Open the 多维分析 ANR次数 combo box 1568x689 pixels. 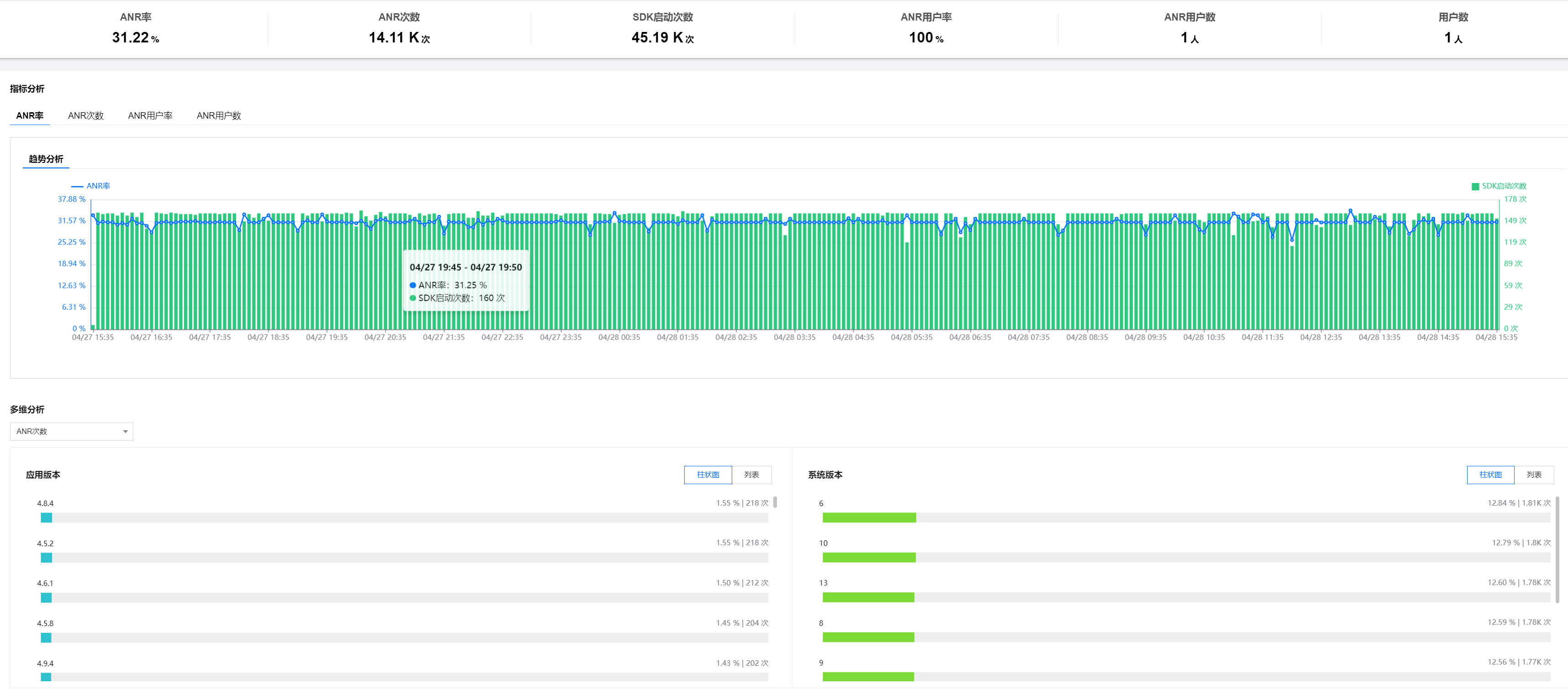click(x=67, y=432)
